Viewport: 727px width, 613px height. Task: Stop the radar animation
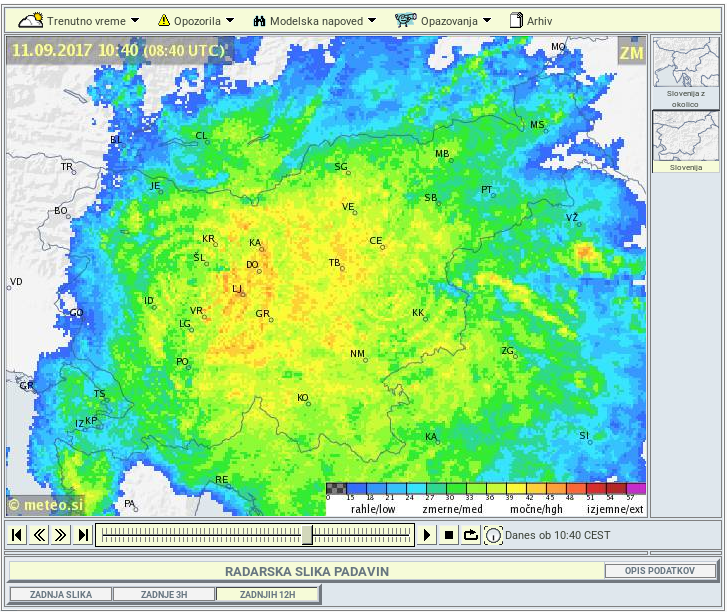click(x=448, y=535)
